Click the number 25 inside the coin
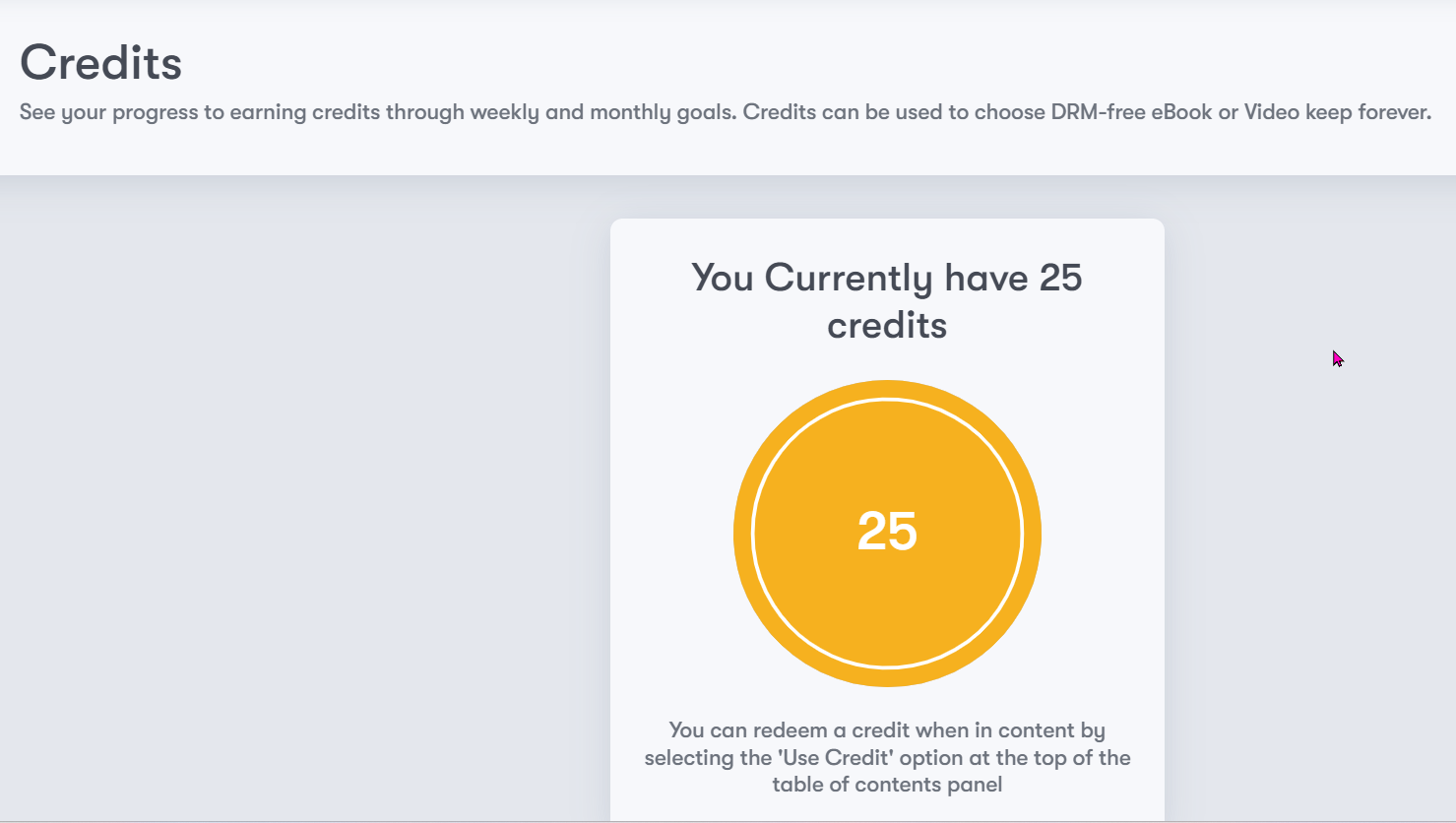This screenshot has height=823, width=1456. click(x=887, y=532)
